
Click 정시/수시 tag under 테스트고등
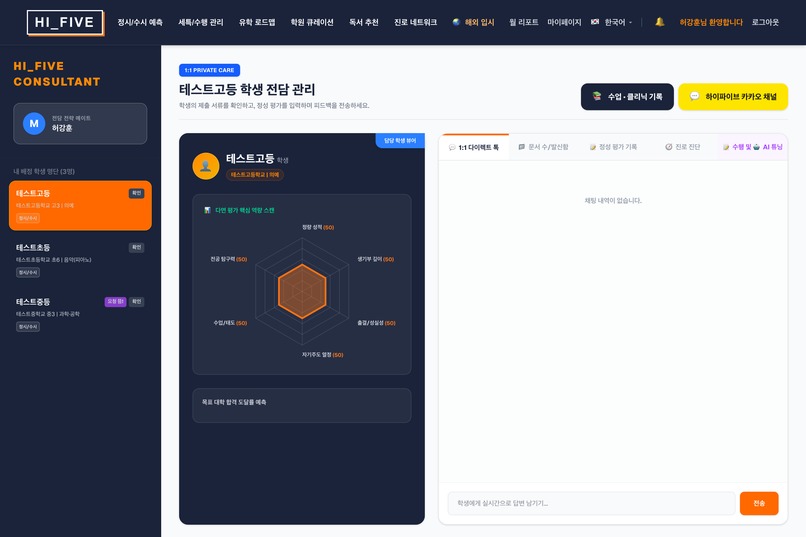tap(28, 218)
